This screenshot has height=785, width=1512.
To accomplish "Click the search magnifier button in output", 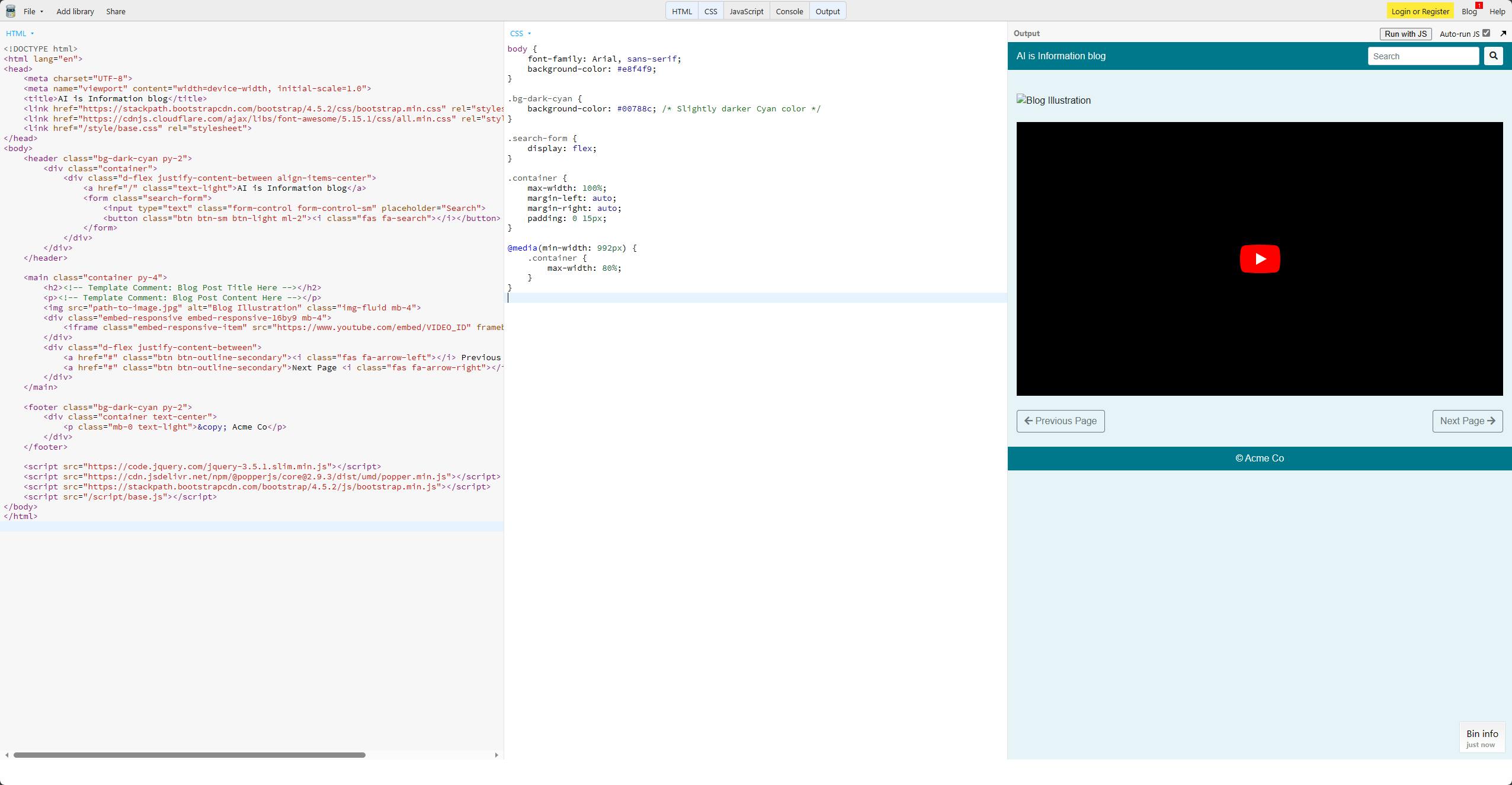I will (x=1493, y=56).
